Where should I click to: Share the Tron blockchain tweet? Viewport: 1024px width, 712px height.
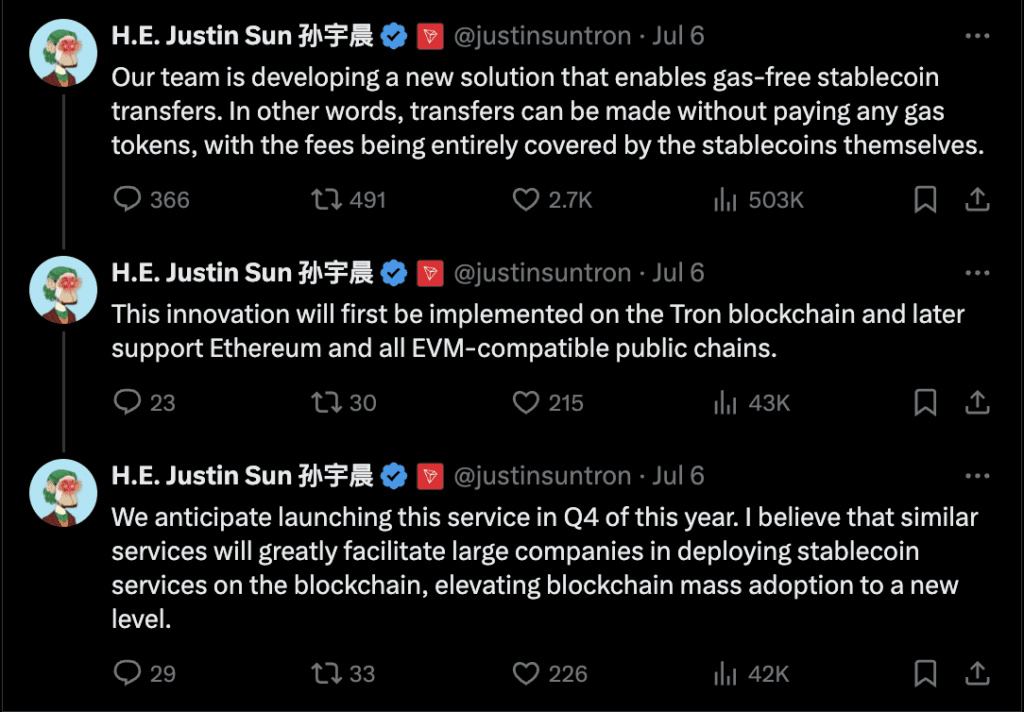coord(976,402)
